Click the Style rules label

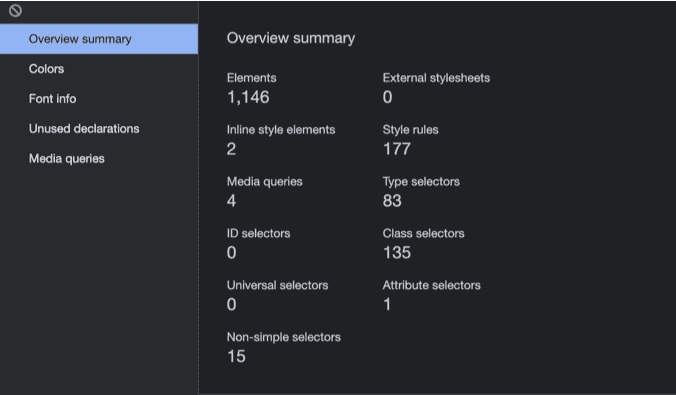pos(410,130)
